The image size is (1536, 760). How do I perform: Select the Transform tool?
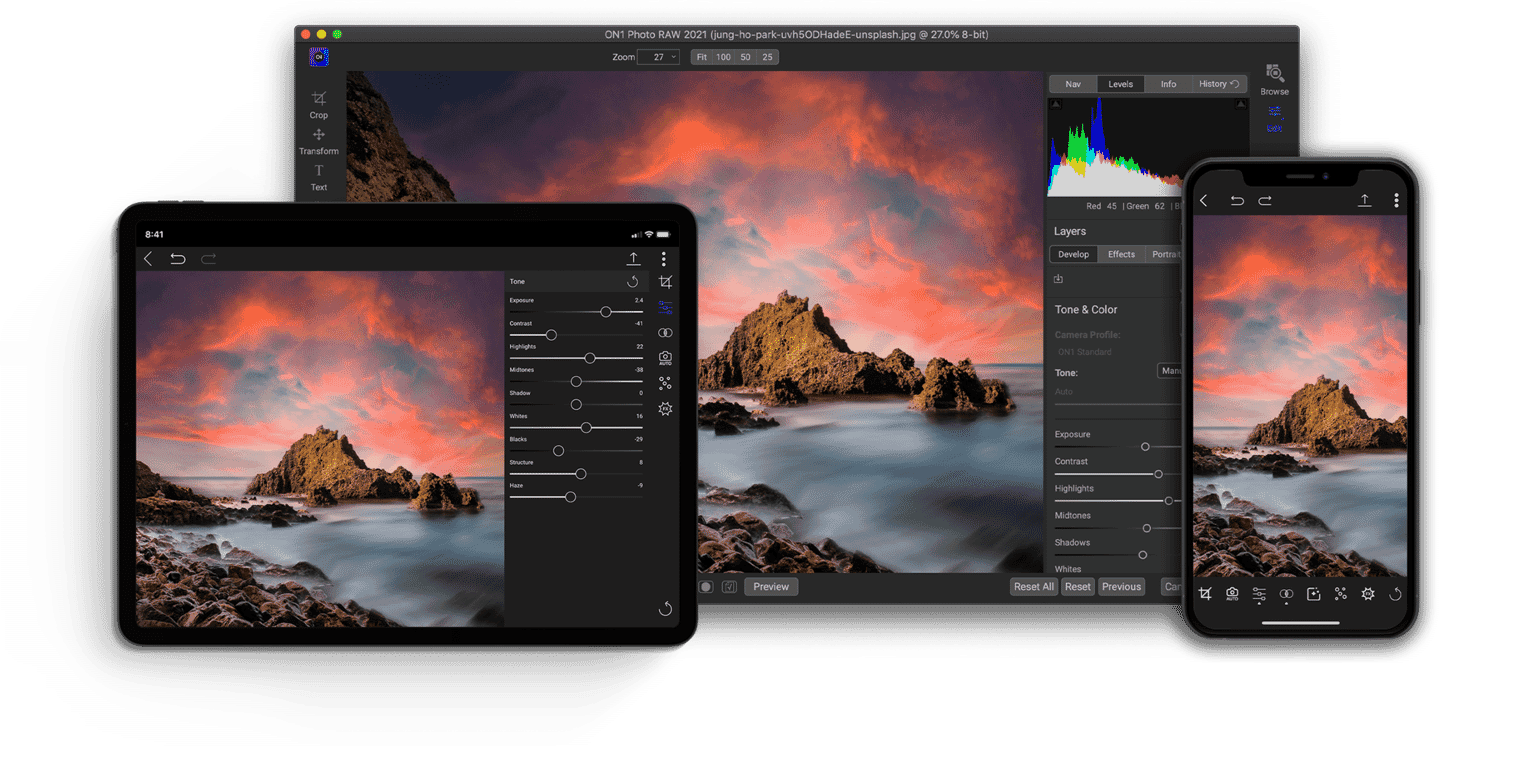click(319, 140)
